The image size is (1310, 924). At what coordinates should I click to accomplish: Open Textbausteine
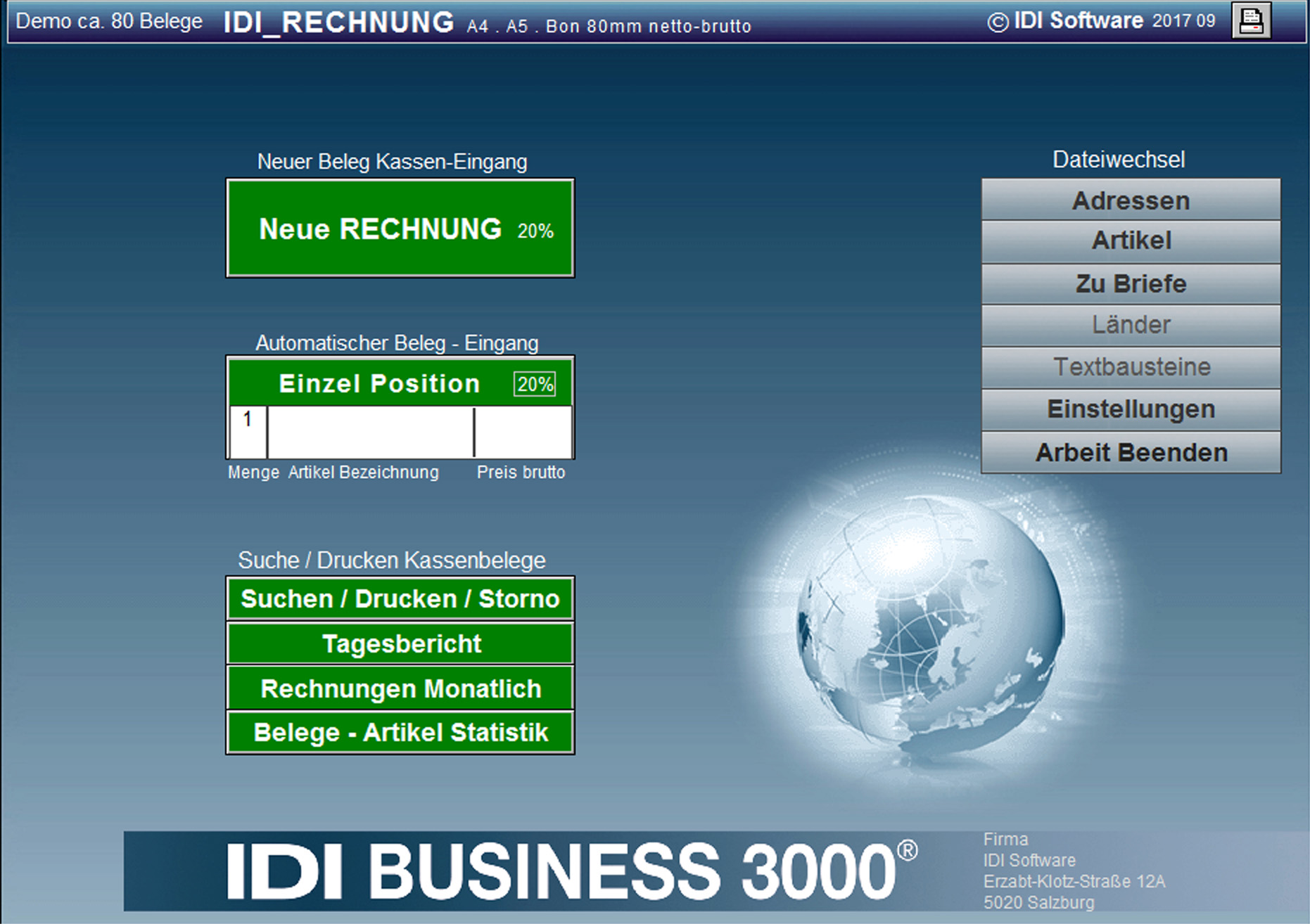(x=1131, y=367)
